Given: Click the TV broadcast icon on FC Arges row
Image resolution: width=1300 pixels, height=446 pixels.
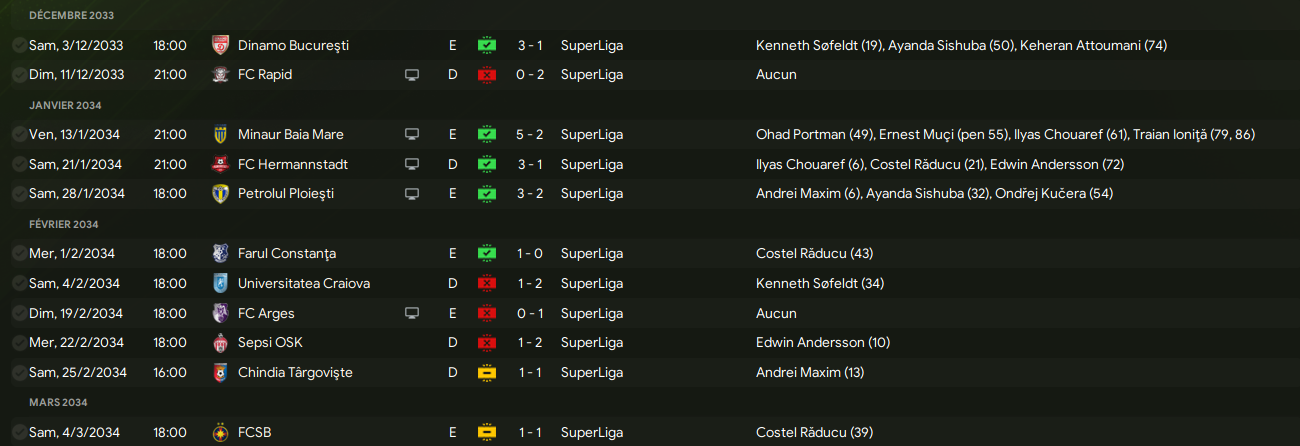Looking at the screenshot, I should (x=412, y=313).
